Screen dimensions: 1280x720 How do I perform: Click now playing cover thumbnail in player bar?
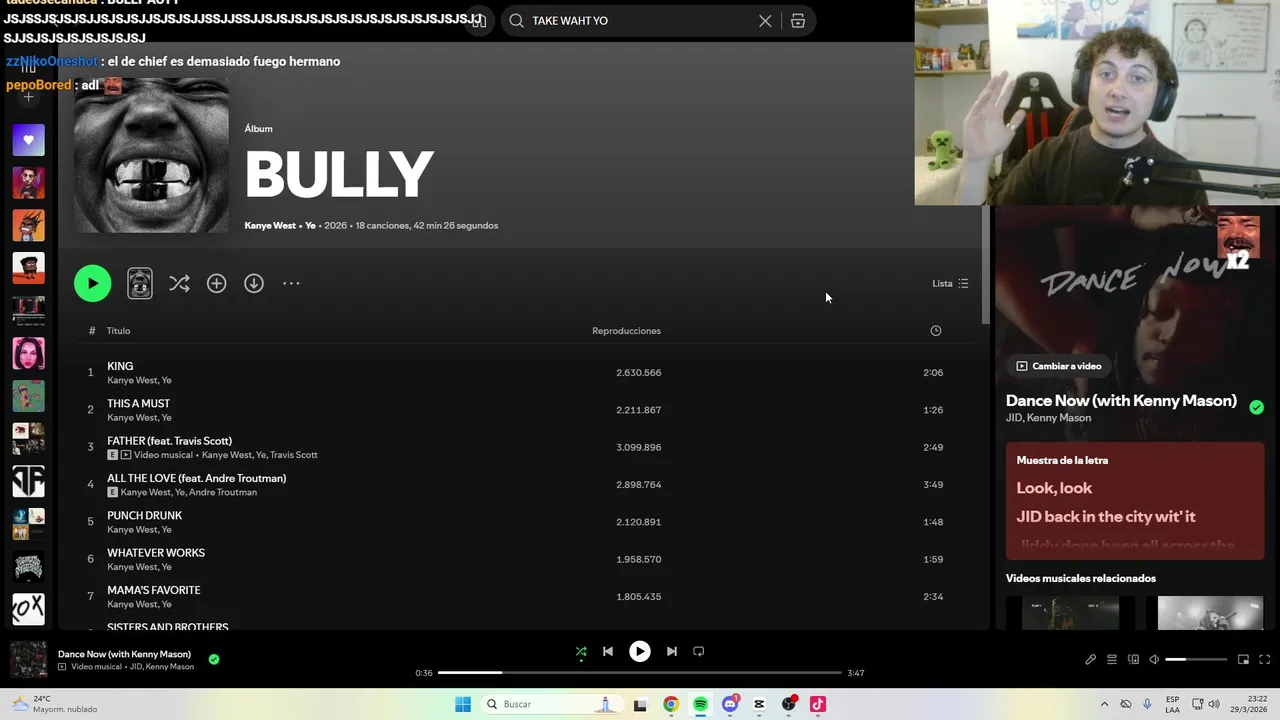[x=28, y=660]
